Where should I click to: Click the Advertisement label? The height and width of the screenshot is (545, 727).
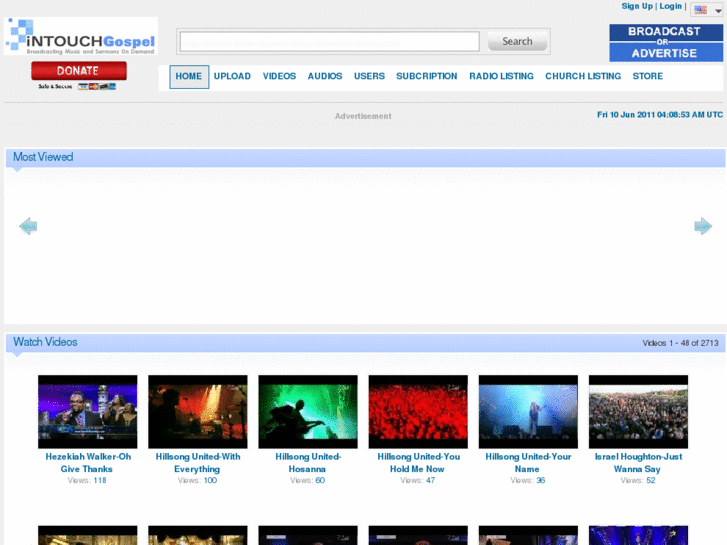[x=363, y=116]
